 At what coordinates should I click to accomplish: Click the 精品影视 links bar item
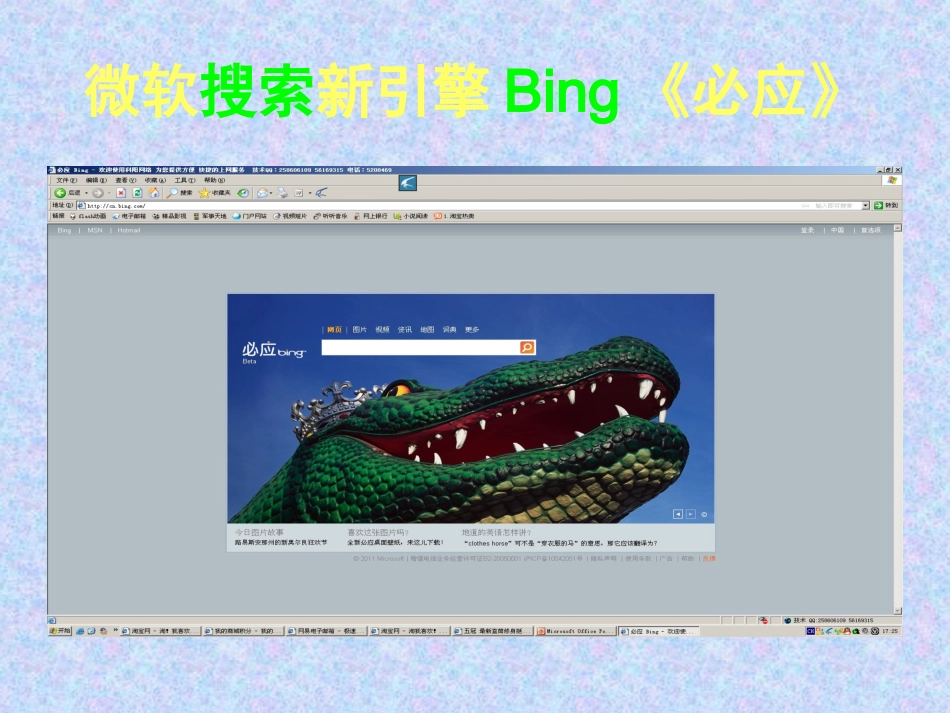[x=170, y=216]
